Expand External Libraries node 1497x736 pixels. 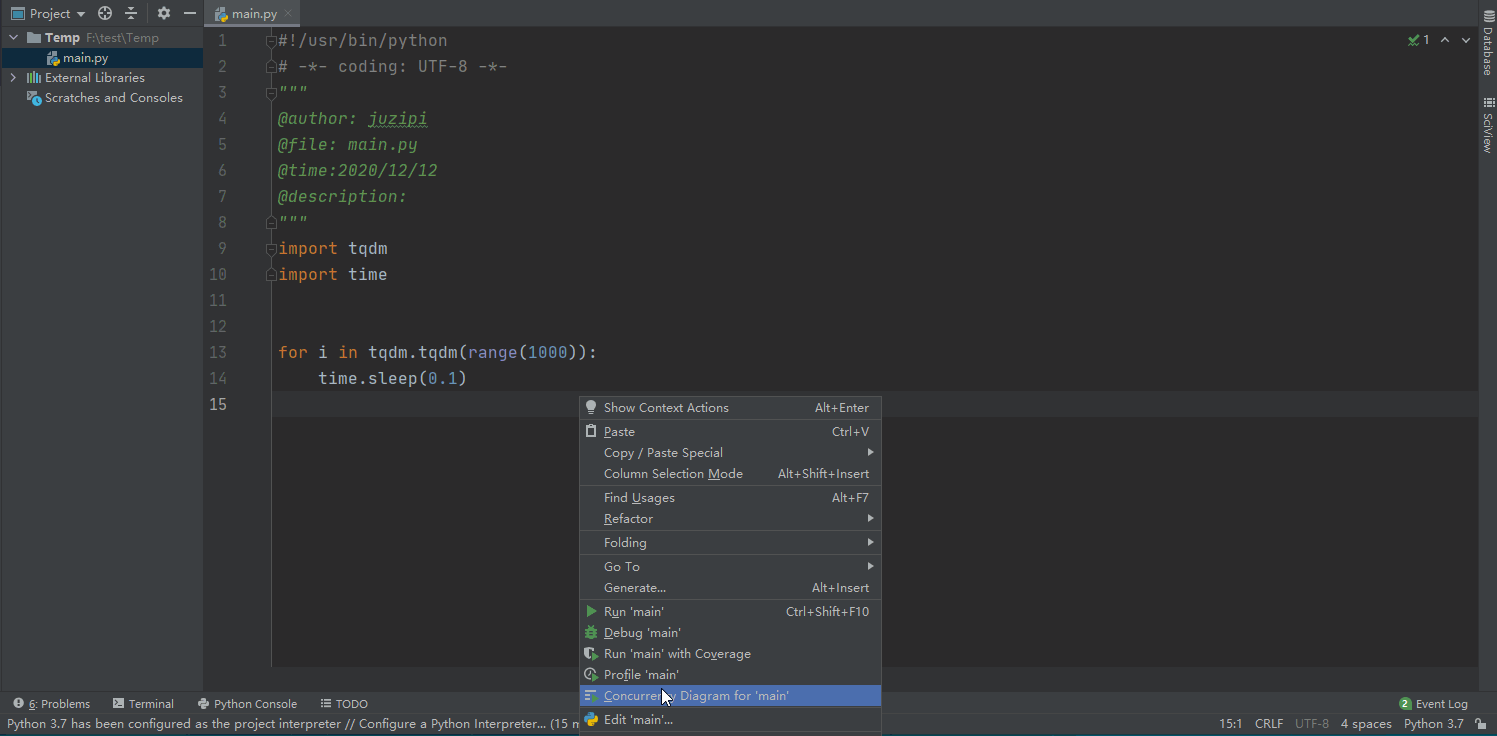(13, 78)
